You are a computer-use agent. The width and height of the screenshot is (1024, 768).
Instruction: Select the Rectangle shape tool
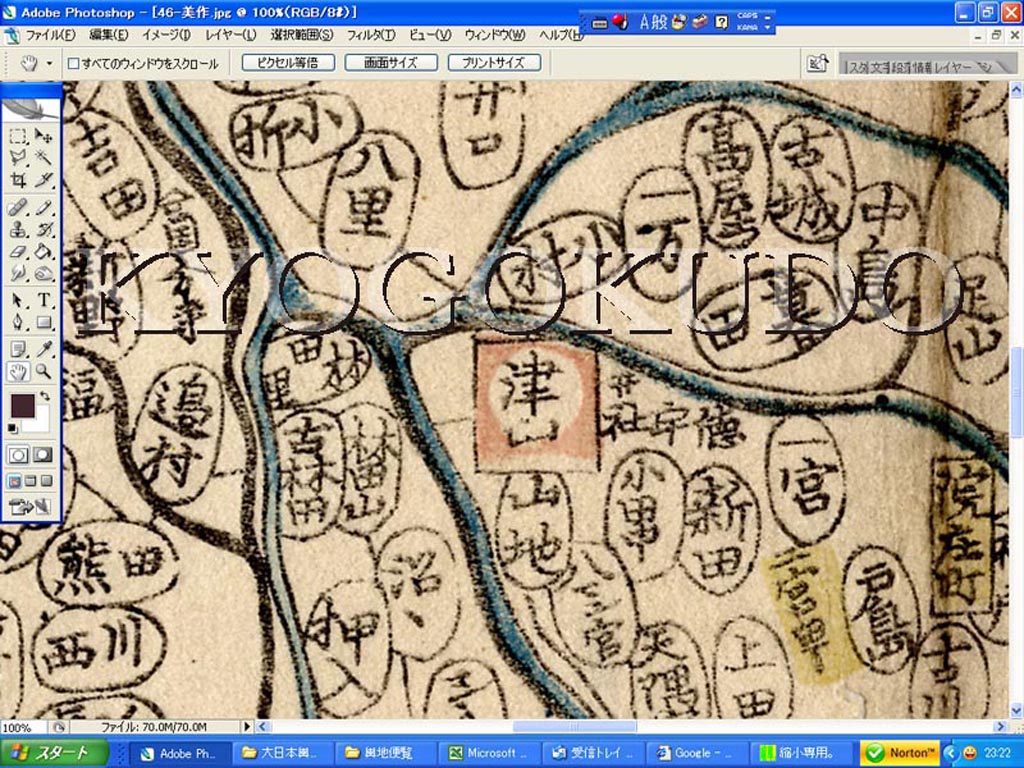(x=43, y=322)
